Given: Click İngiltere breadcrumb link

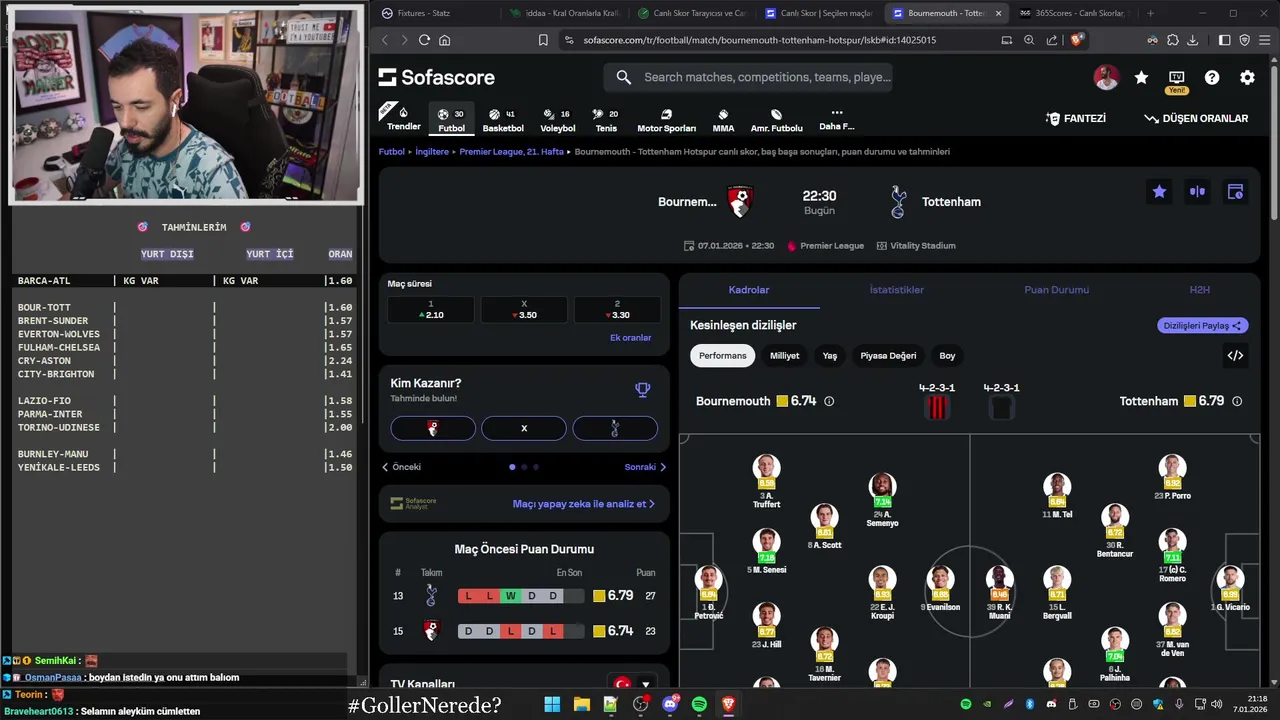Looking at the screenshot, I should tap(431, 152).
